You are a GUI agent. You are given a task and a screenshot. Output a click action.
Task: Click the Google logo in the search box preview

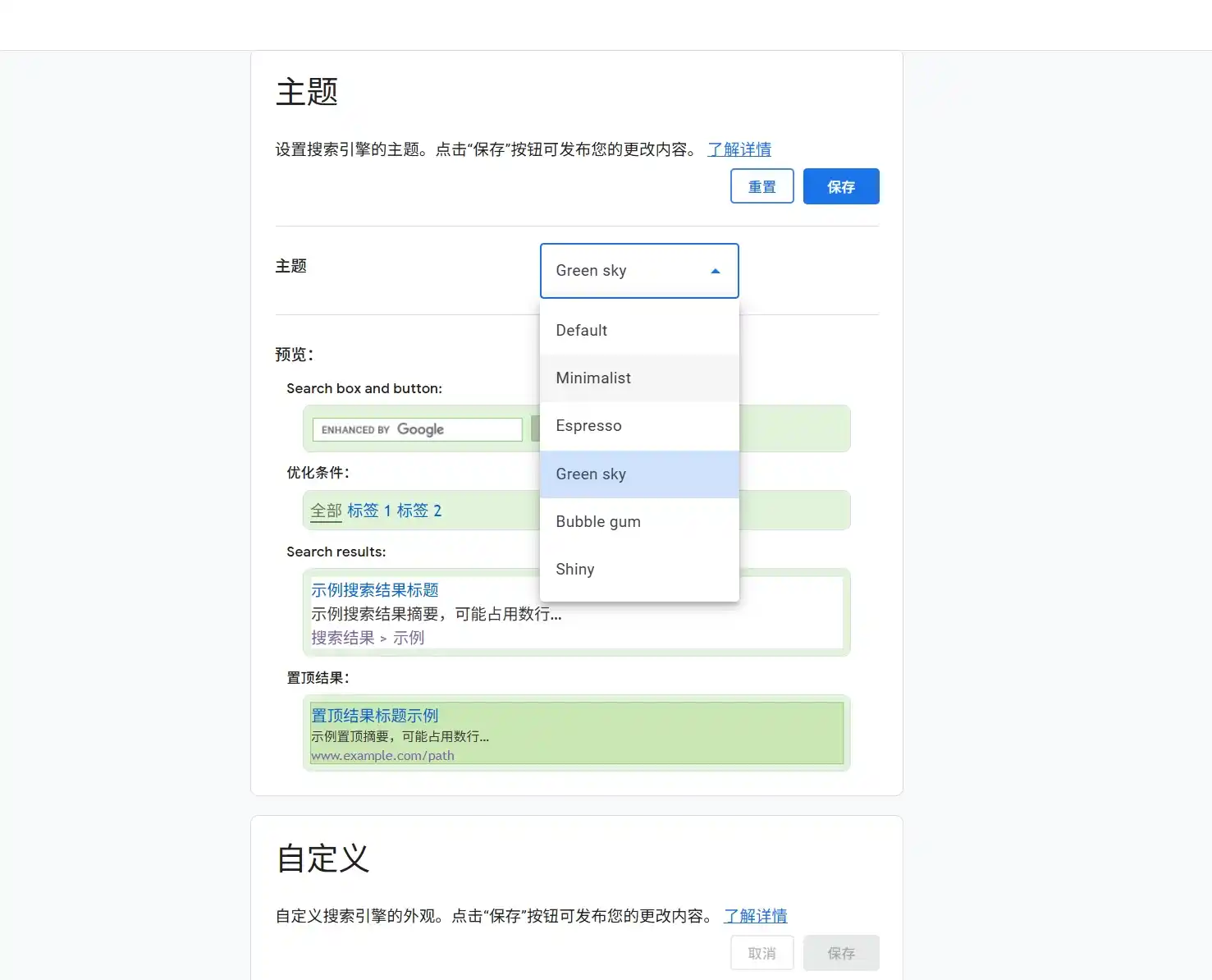coord(421,429)
